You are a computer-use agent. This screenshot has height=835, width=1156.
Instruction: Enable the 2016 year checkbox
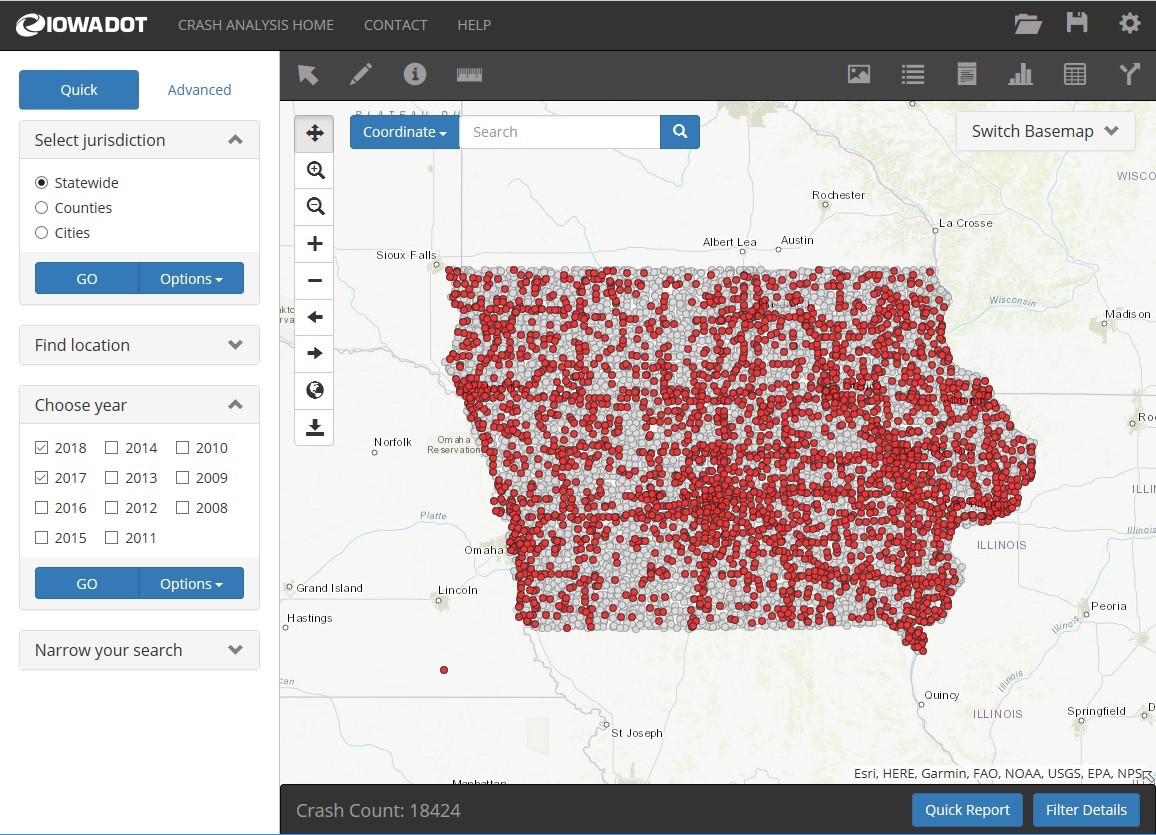[x=42, y=508]
